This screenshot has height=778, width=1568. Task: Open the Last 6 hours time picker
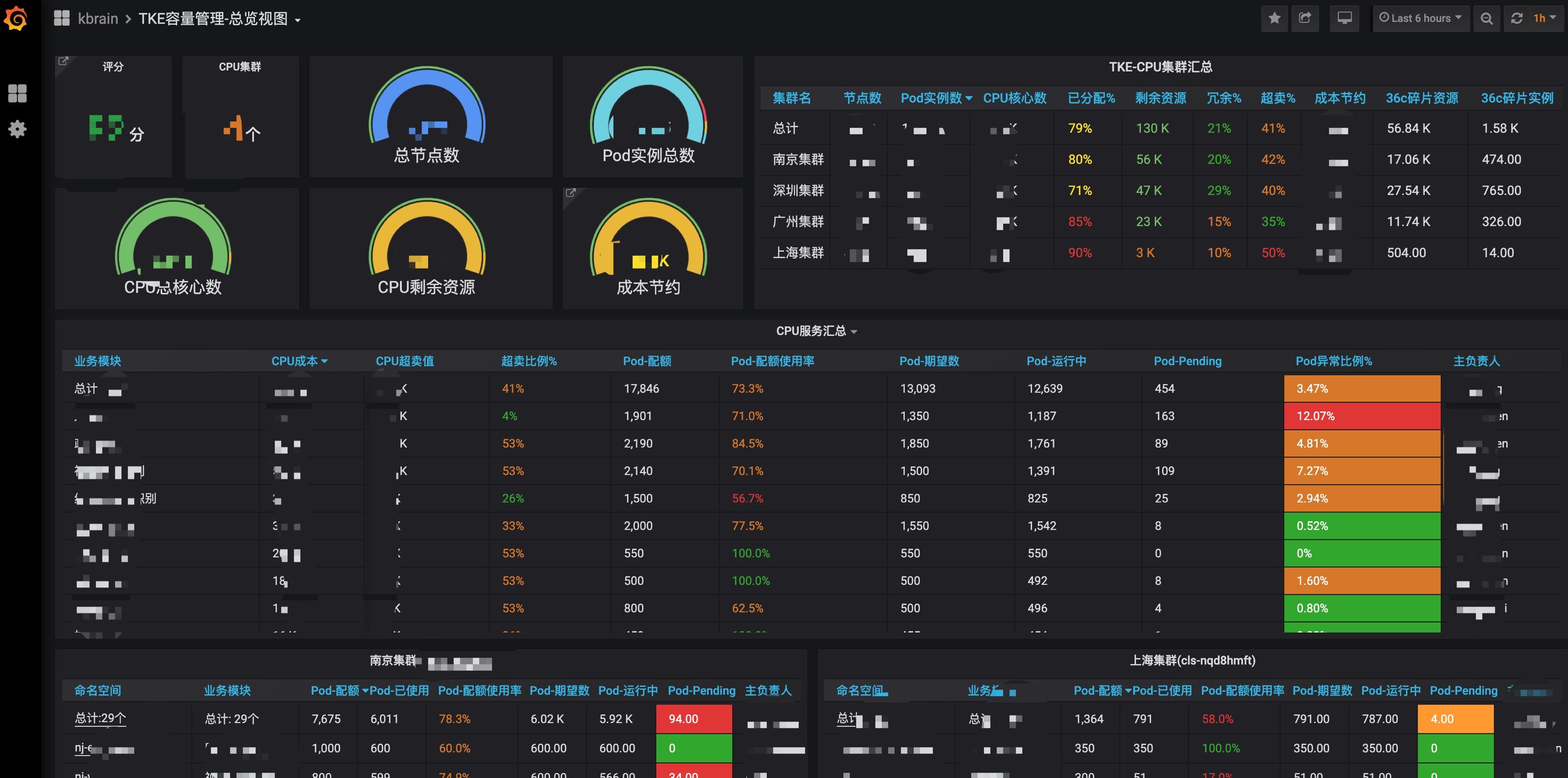tap(1420, 18)
